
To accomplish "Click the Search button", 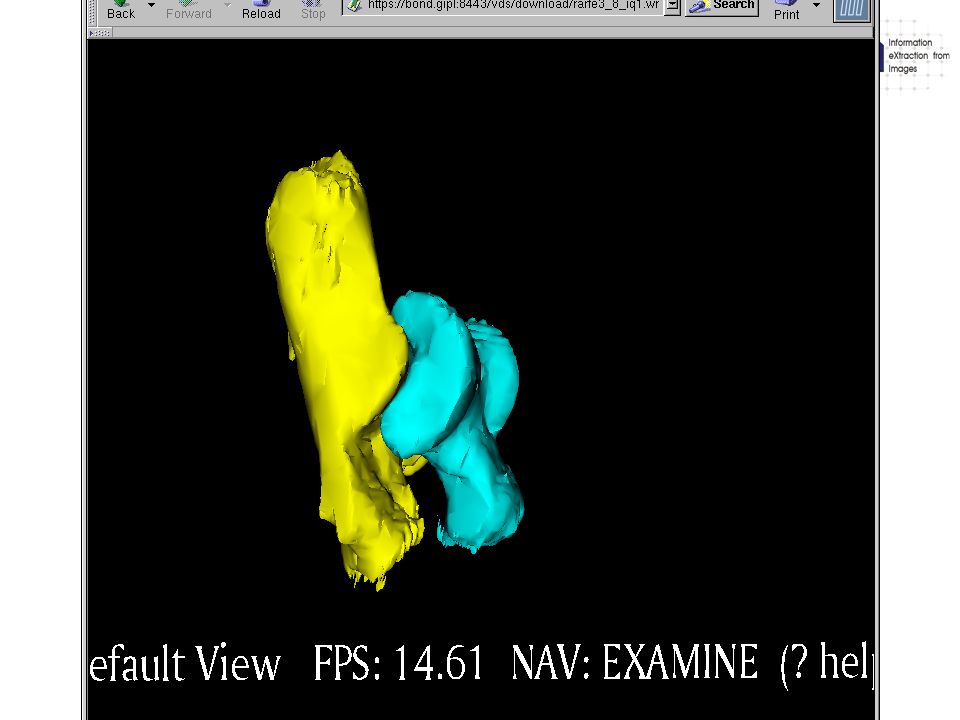I will tap(722, 6).
